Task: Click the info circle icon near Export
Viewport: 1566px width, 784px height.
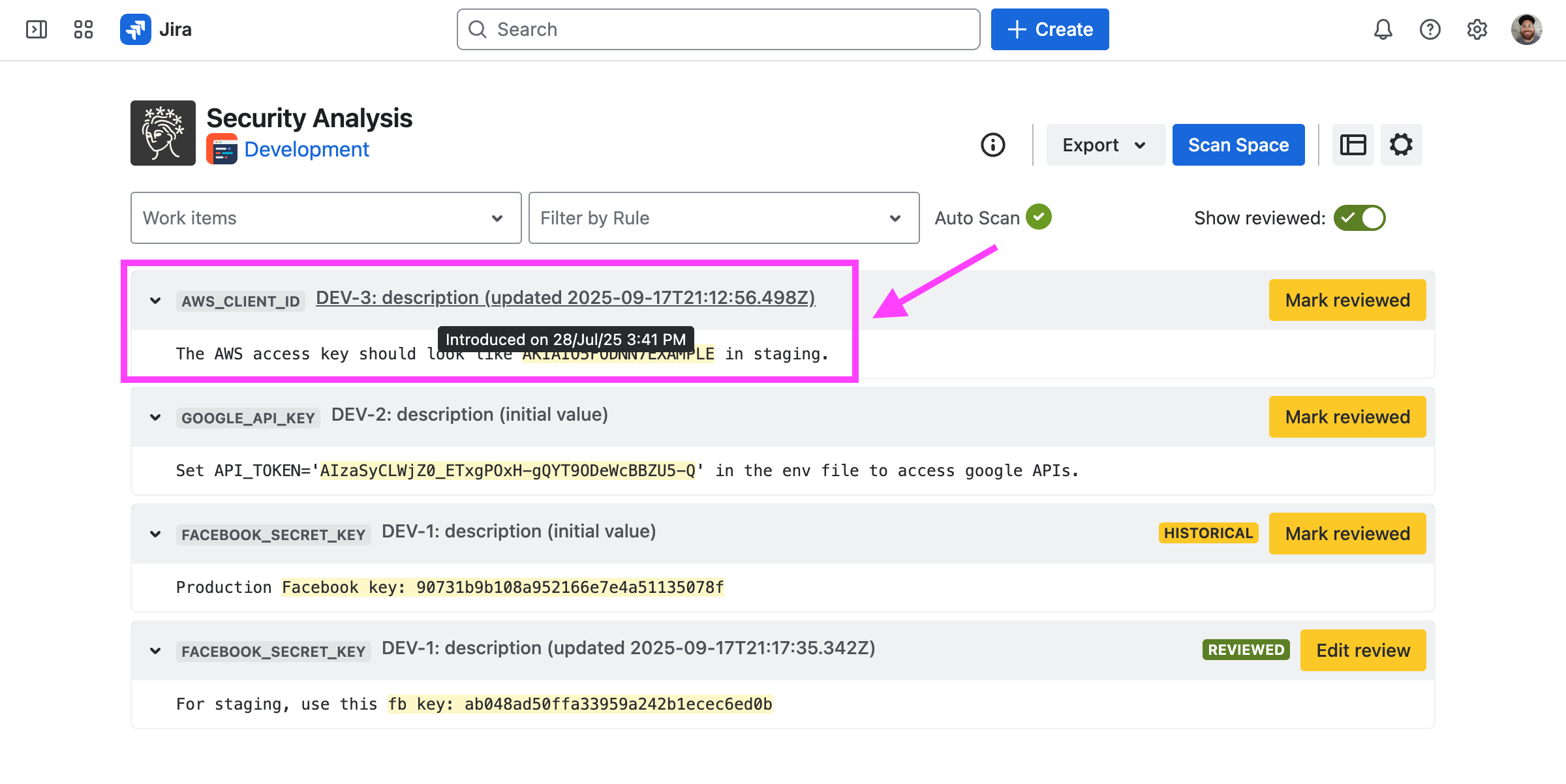Action: click(x=992, y=145)
